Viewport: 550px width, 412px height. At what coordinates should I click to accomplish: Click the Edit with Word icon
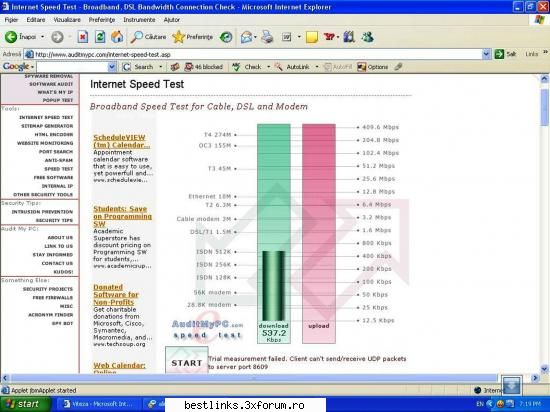click(287, 37)
